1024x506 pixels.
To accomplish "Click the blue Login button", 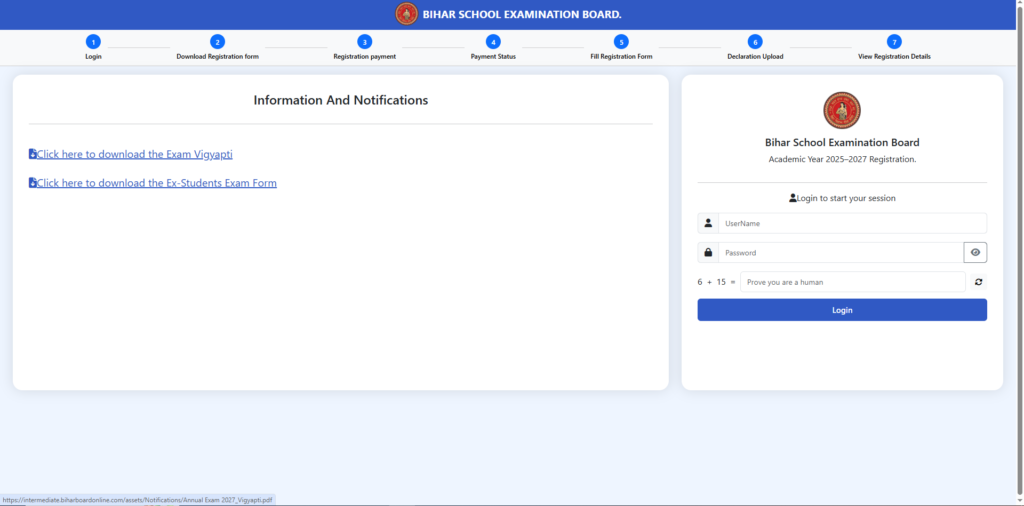I will (842, 310).
